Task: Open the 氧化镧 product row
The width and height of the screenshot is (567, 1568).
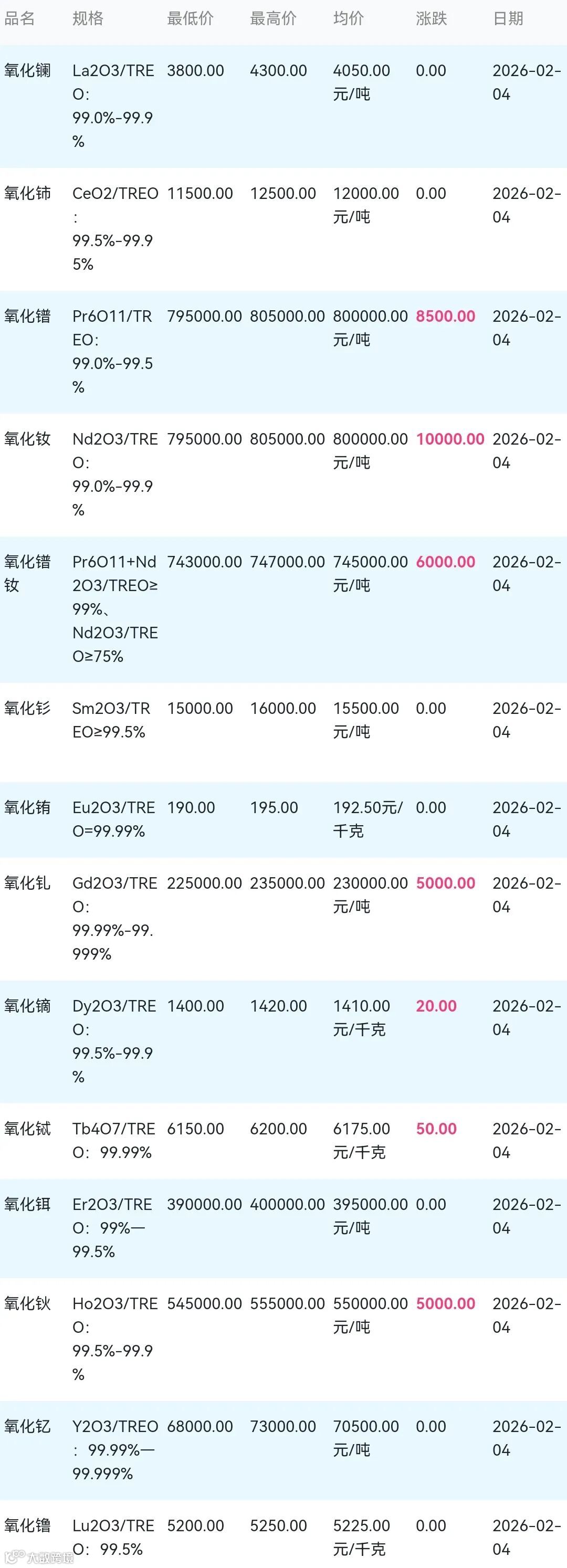Action: click(x=283, y=107)
